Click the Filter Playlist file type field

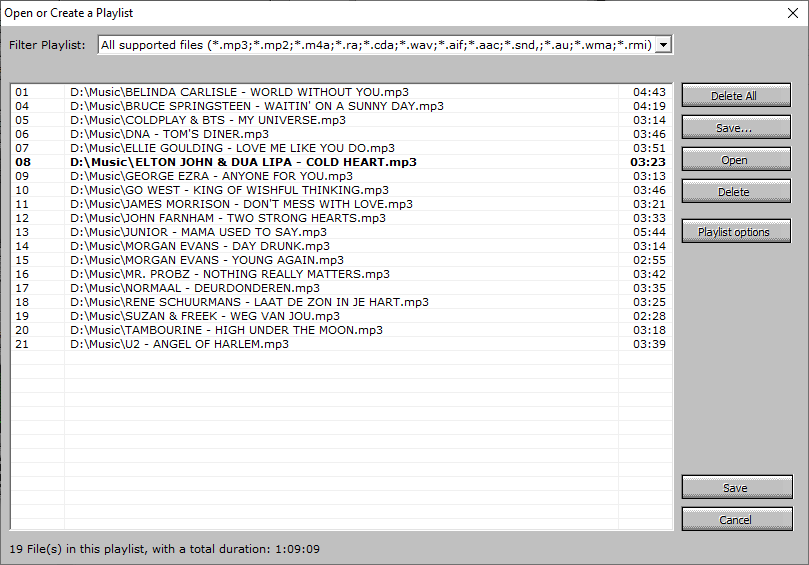tap(376, 44)
